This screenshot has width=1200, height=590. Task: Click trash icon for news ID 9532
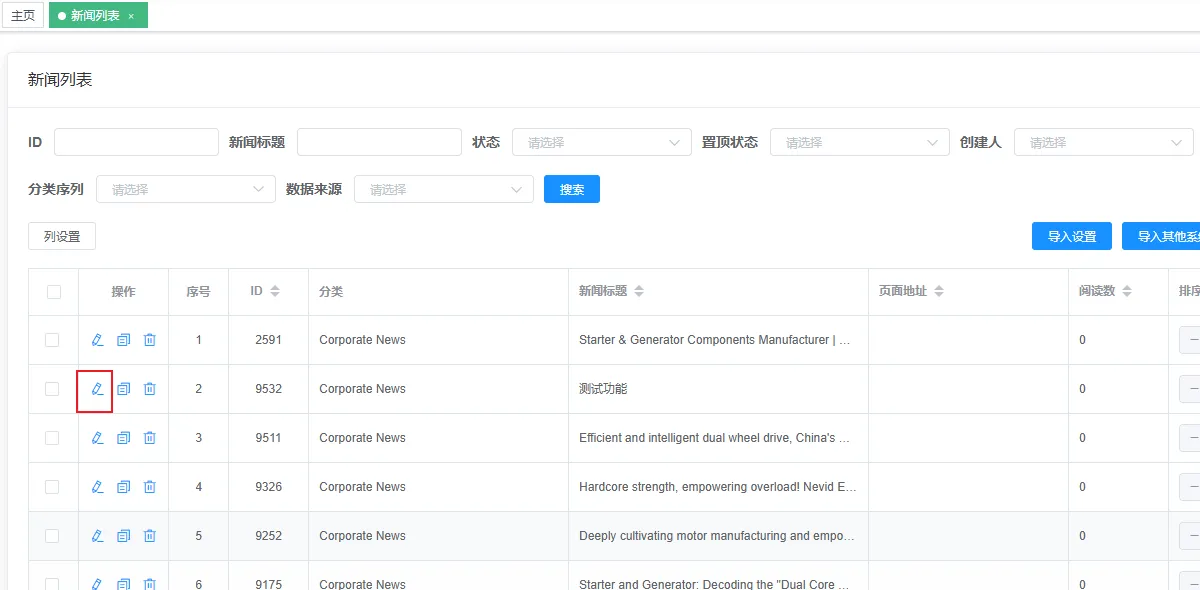tap(149, 389)
